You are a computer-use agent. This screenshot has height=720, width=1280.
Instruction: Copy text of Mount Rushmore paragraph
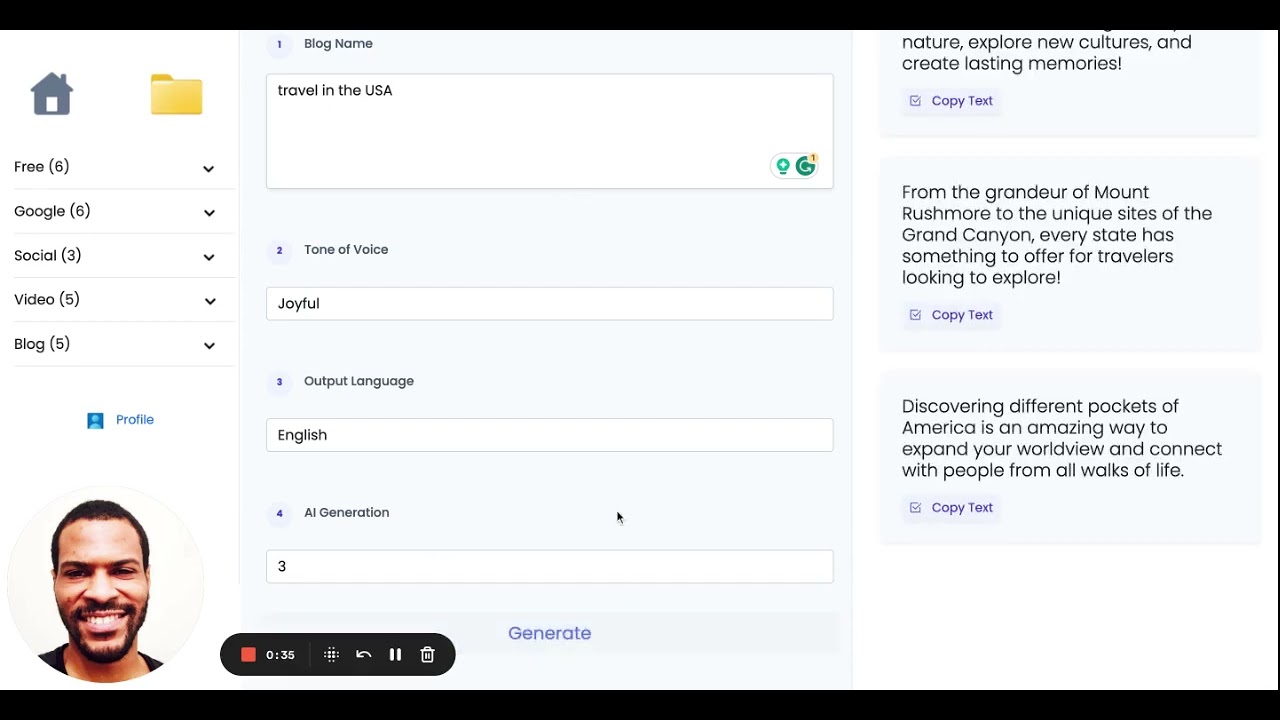click(951, 315)
